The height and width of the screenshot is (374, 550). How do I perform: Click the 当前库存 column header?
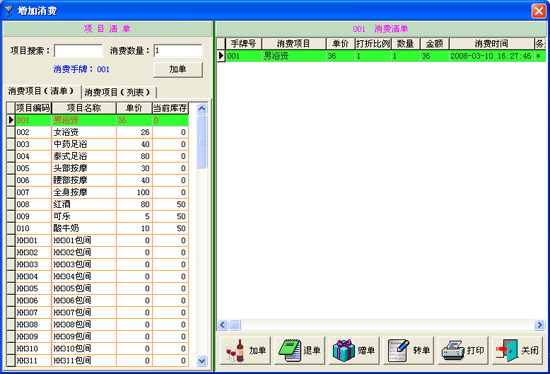tap(170, 108)
